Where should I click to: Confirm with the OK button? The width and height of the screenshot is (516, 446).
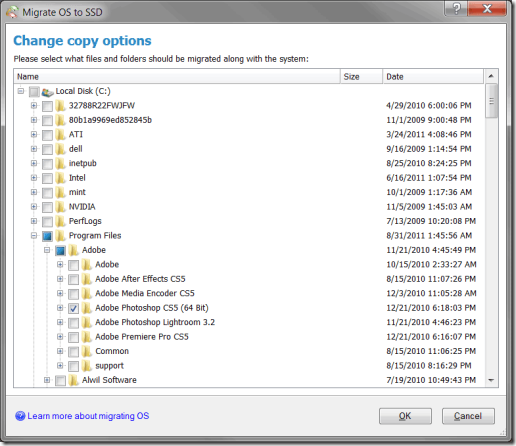405,416
